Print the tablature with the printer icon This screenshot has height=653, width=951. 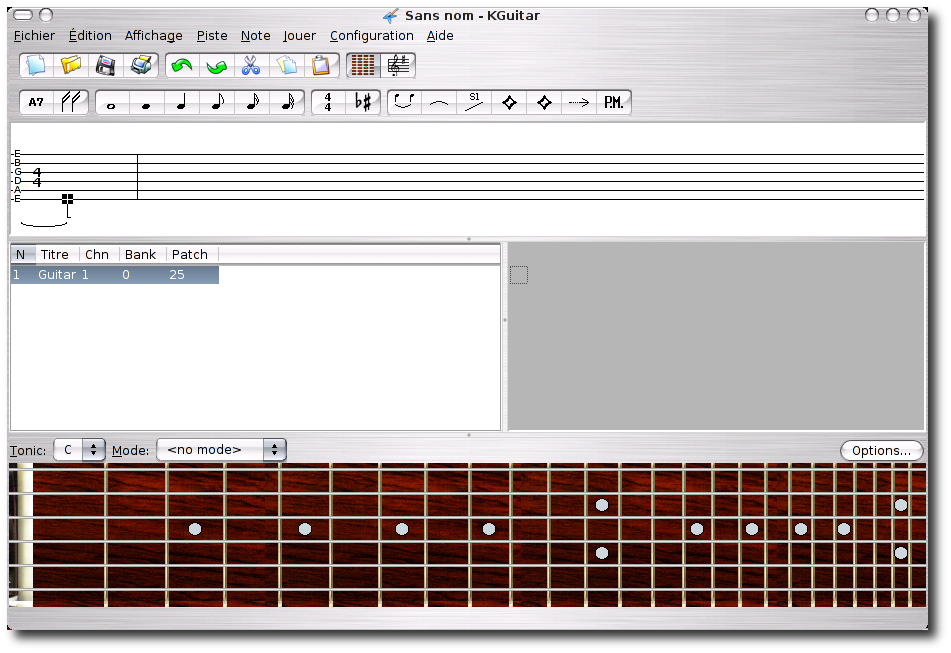(x=140, y=66)
